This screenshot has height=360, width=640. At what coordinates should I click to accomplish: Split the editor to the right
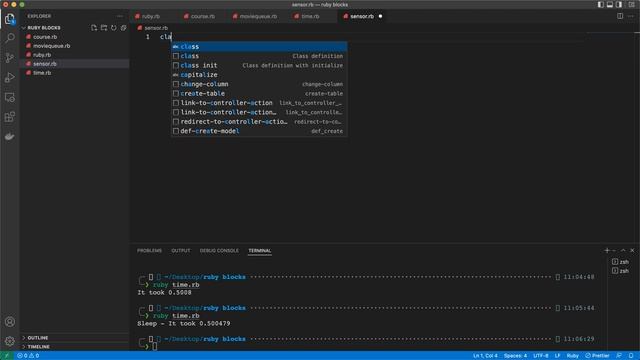pyautogui.click(x=620, y=16)
